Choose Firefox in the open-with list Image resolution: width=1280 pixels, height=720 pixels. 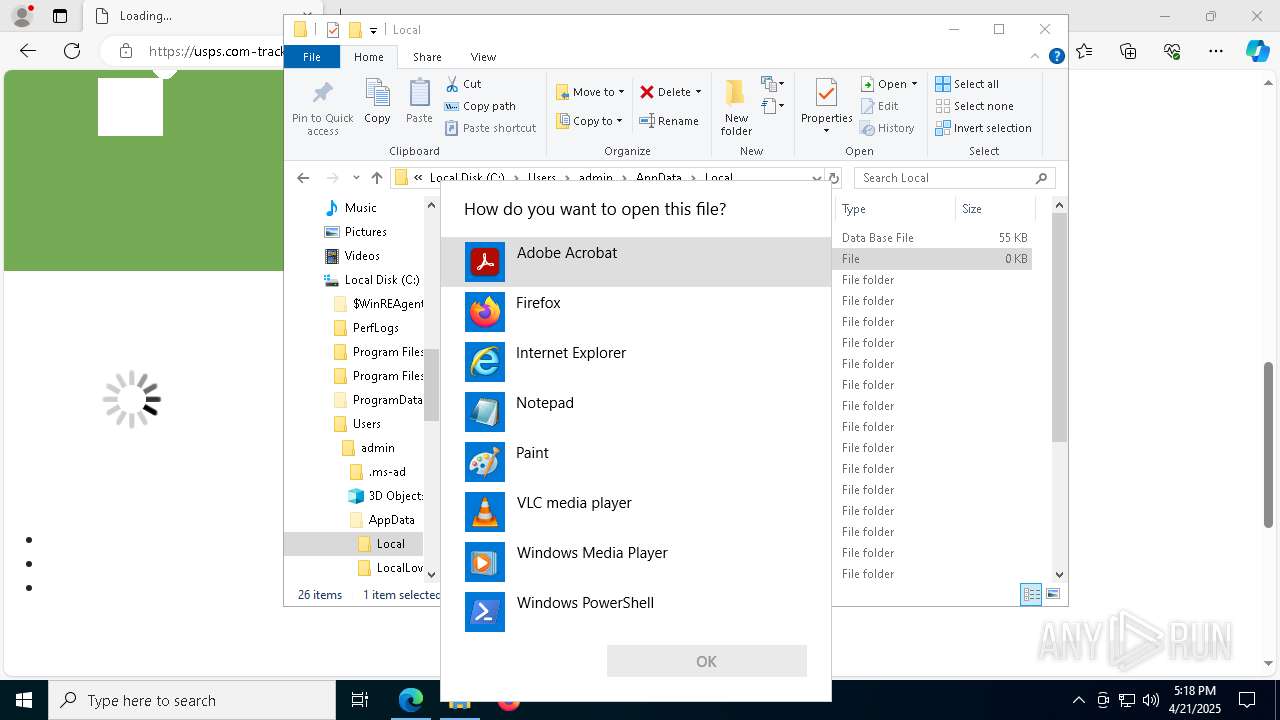tap(636, 312)
